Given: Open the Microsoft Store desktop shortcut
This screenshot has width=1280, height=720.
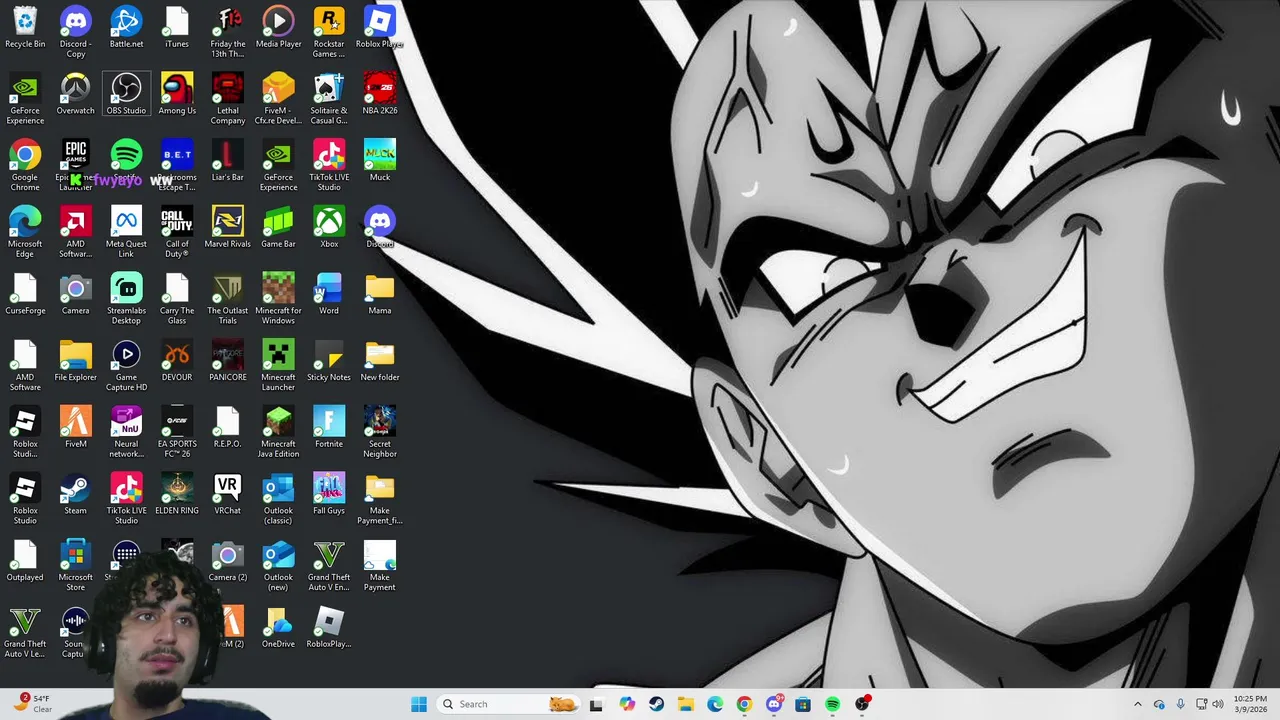Looking at the screenshot, I should 75,566.
